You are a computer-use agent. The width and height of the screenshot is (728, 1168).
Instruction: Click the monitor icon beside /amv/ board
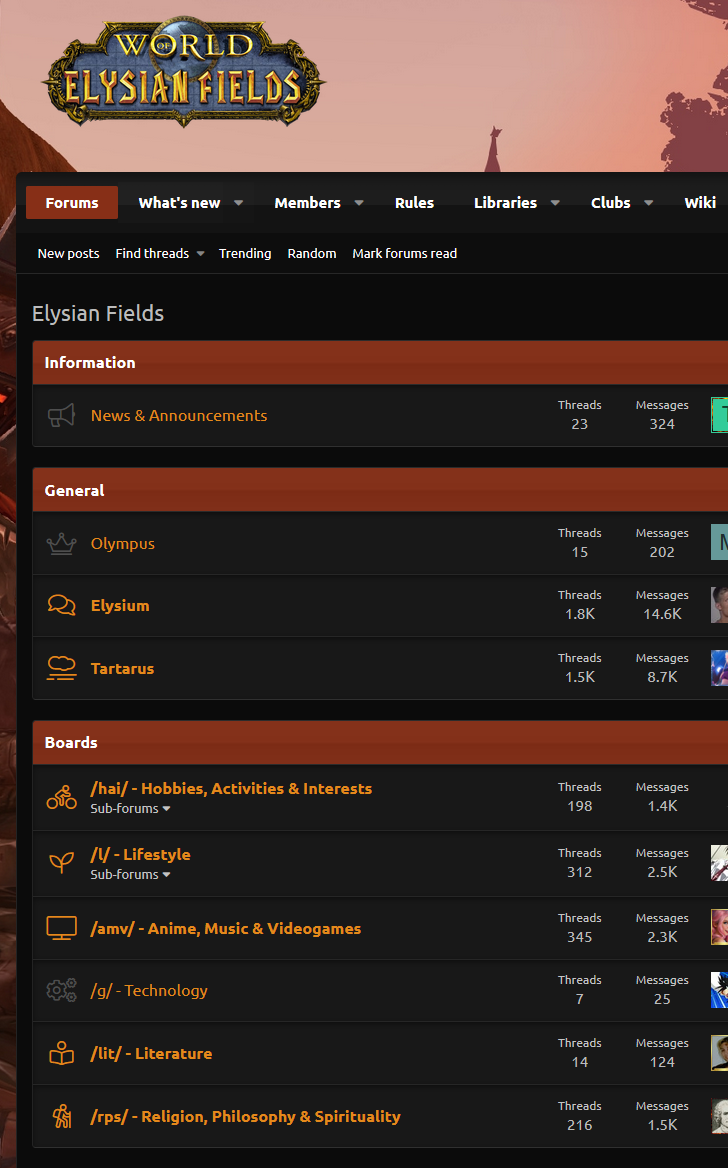[x=62, y=928]
